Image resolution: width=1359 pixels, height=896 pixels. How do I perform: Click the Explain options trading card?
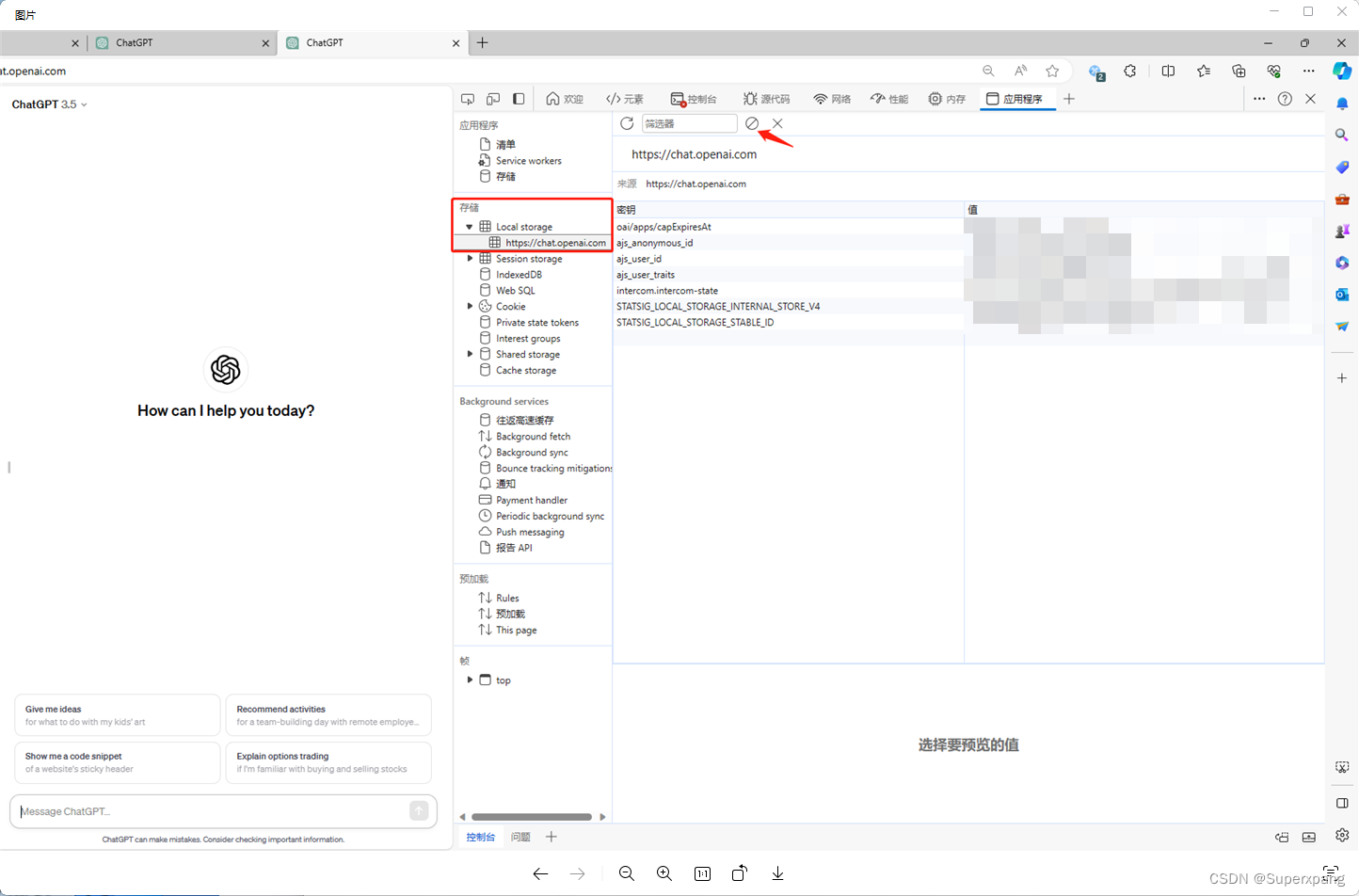[x=328, y=762]
